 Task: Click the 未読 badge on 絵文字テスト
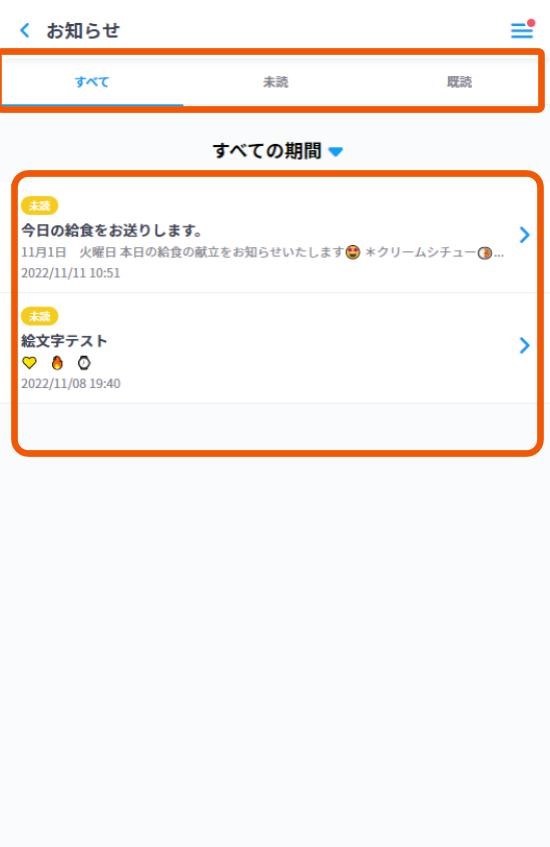[x=39, y=316]
